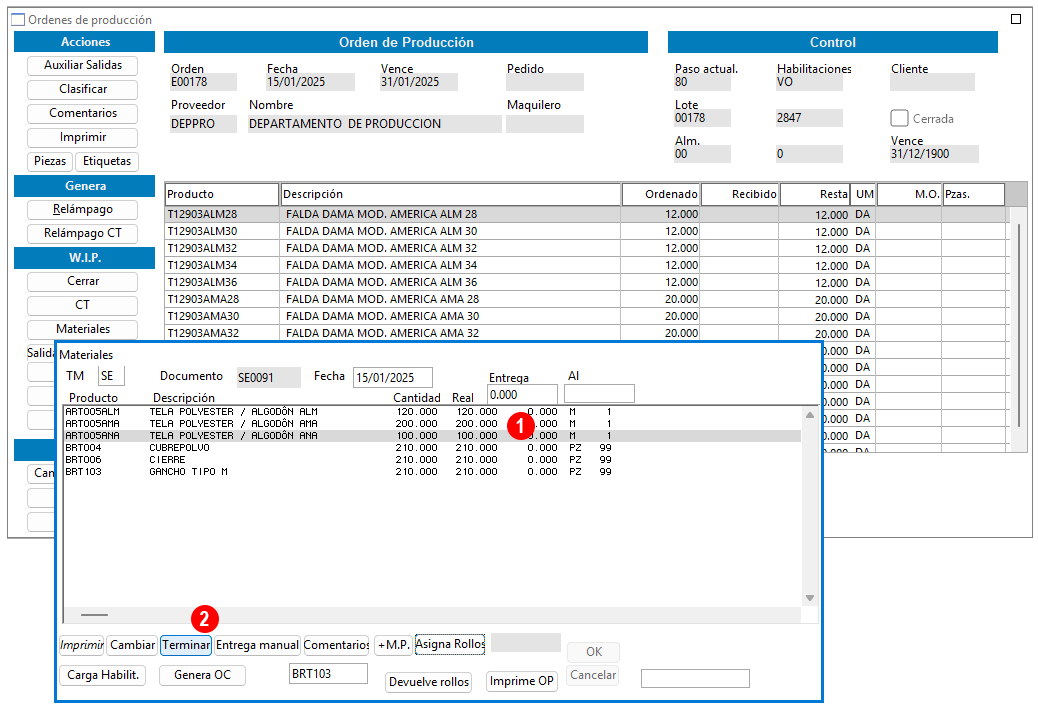Click the Proveedor field DEPPRO
The height and width of the screenshot is (711, 1038).
(203, 124)
